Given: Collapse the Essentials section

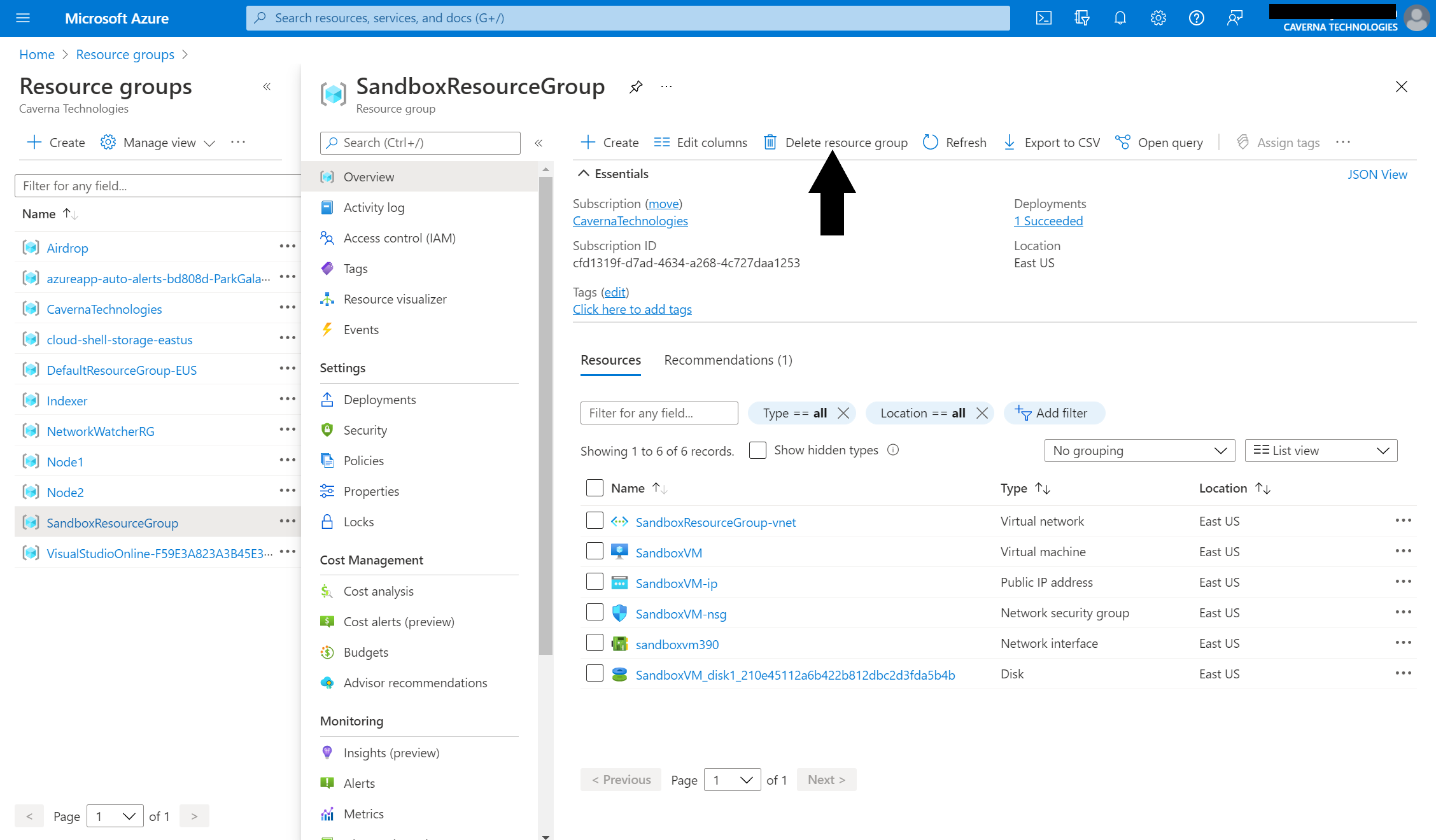Looking at the screenshot, I should [x=583, y=174].
